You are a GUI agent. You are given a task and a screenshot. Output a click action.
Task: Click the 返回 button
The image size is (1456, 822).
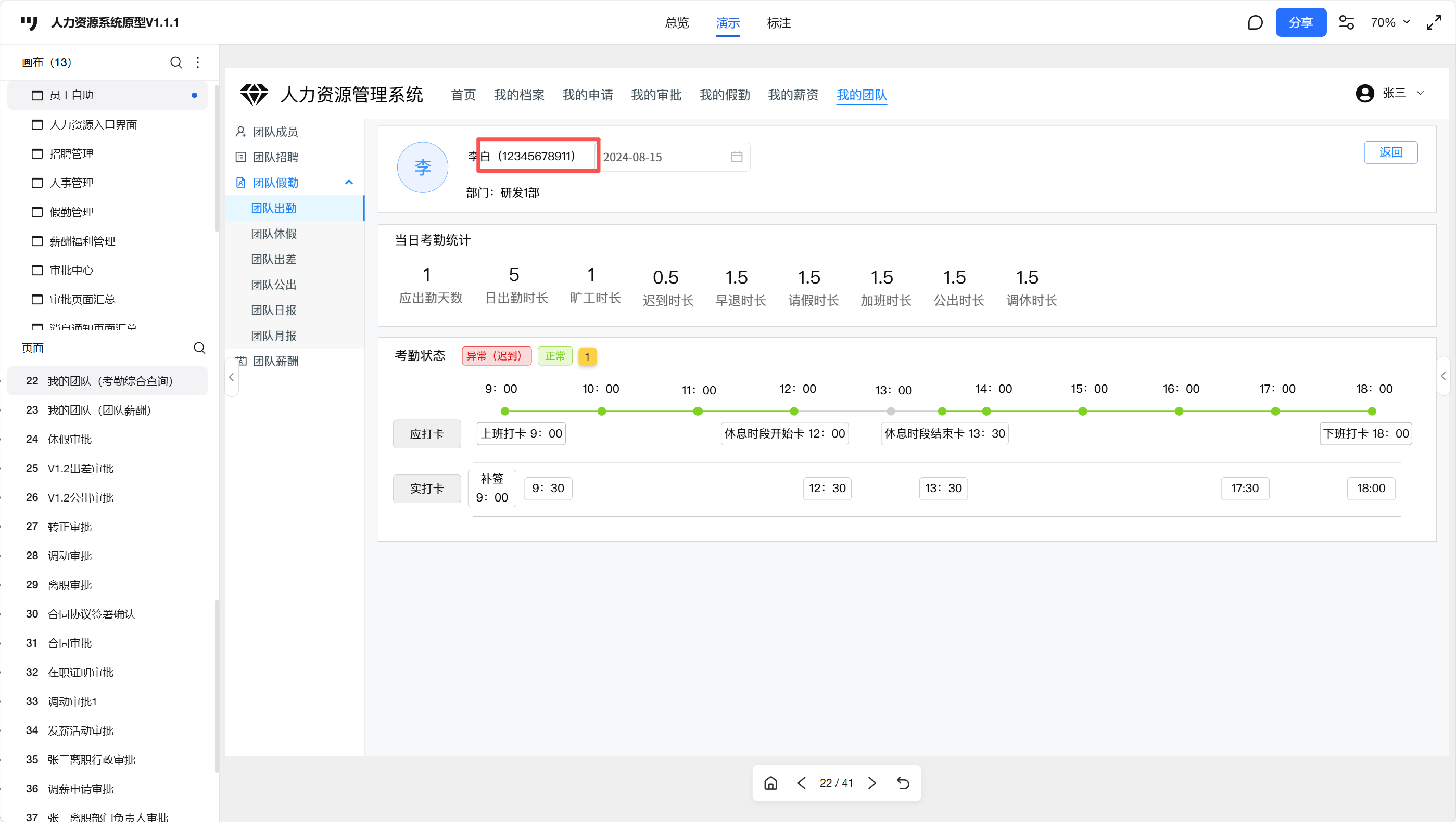(1390, 152)
